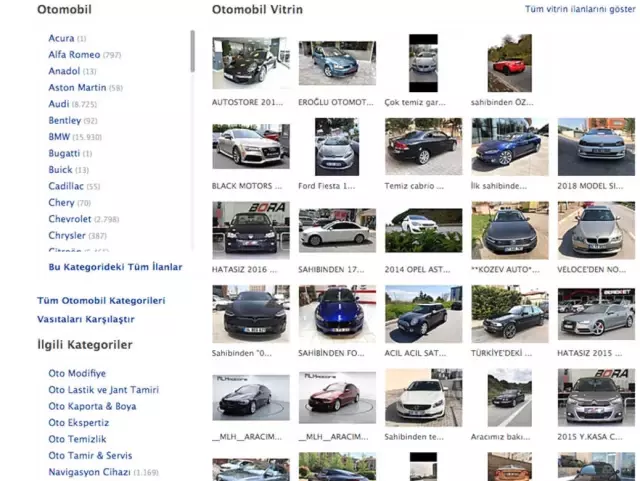Open the Chery category link
This screenshot has width=640, height=481.
click(61, 203)
